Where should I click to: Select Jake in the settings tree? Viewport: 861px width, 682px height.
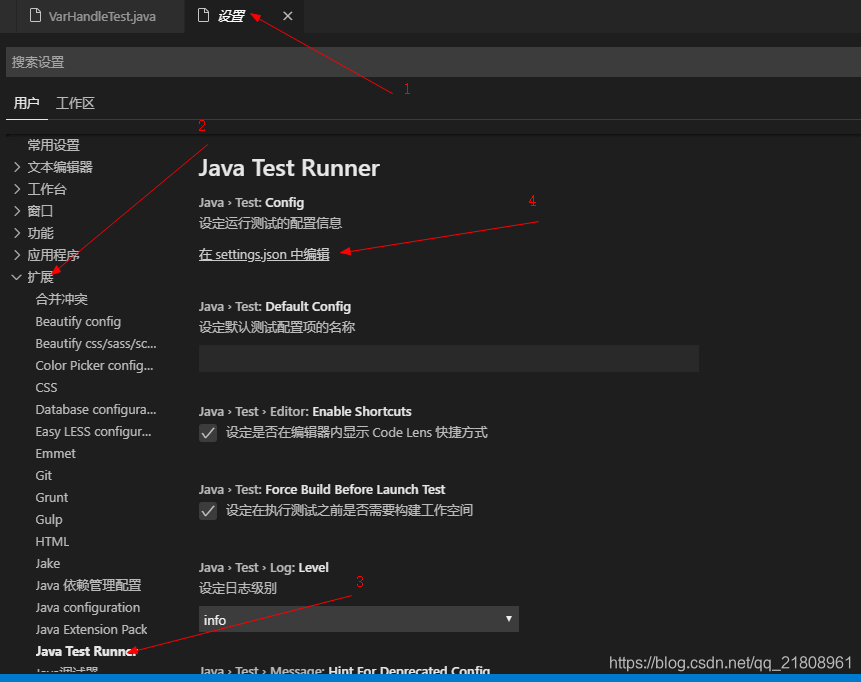pos(48,563)
